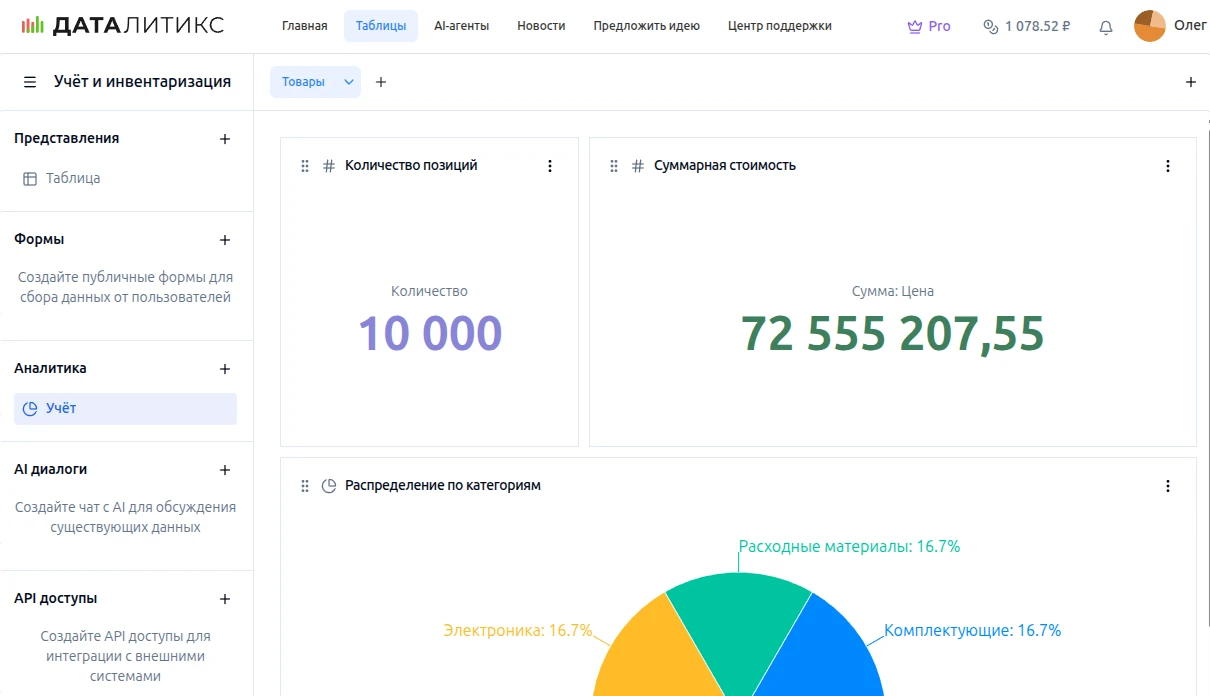Switch to the Главная menu item

pos(304,26)
